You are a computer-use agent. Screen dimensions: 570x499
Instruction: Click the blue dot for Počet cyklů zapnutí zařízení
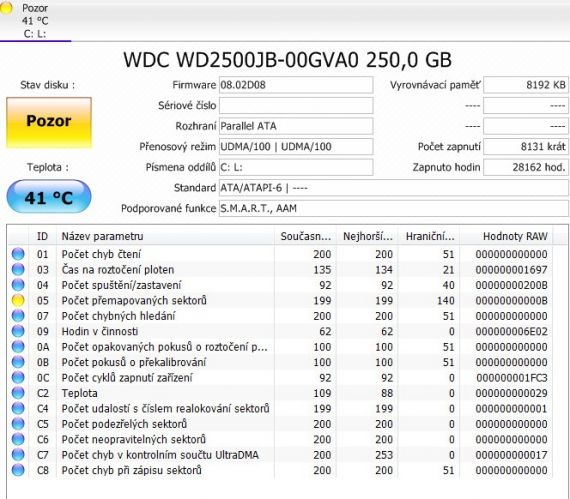(x=18, y=377)
